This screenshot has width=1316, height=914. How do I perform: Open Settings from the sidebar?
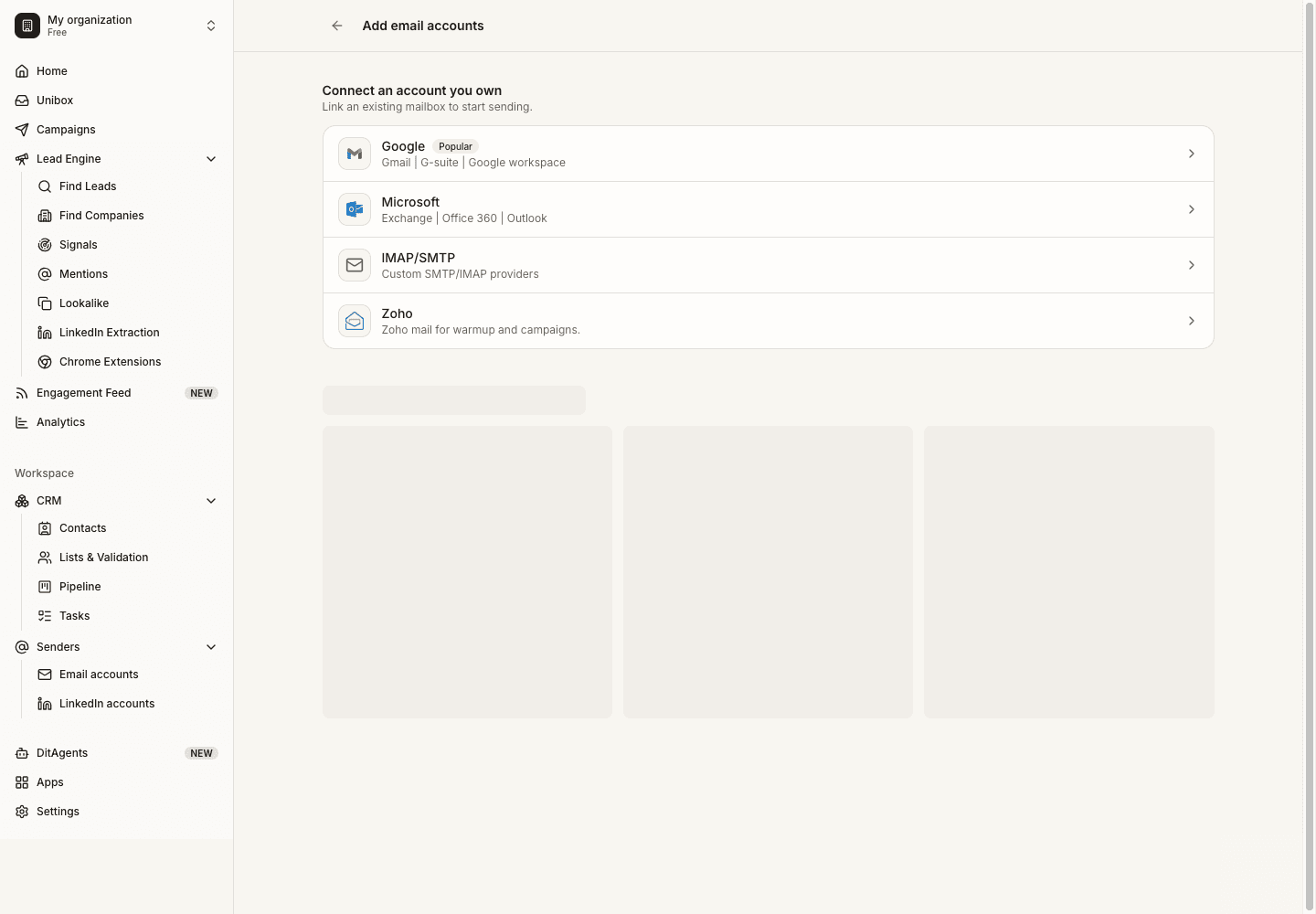tap(116, 812)
